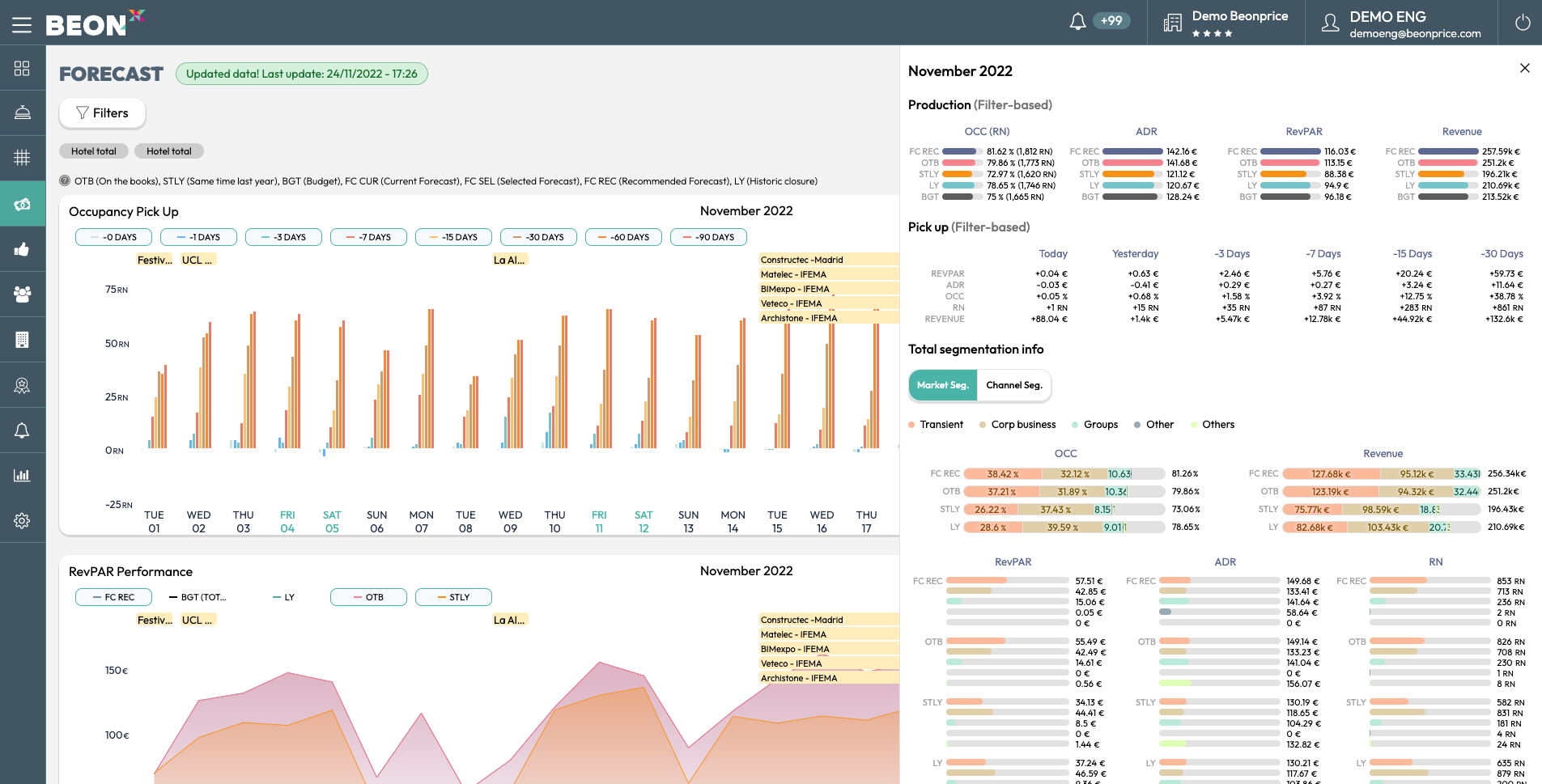Viewport: 1542px width, 784px height.
Task: Click the UCL ... event tag in Occupancy Pick Up
Action: 198,260
